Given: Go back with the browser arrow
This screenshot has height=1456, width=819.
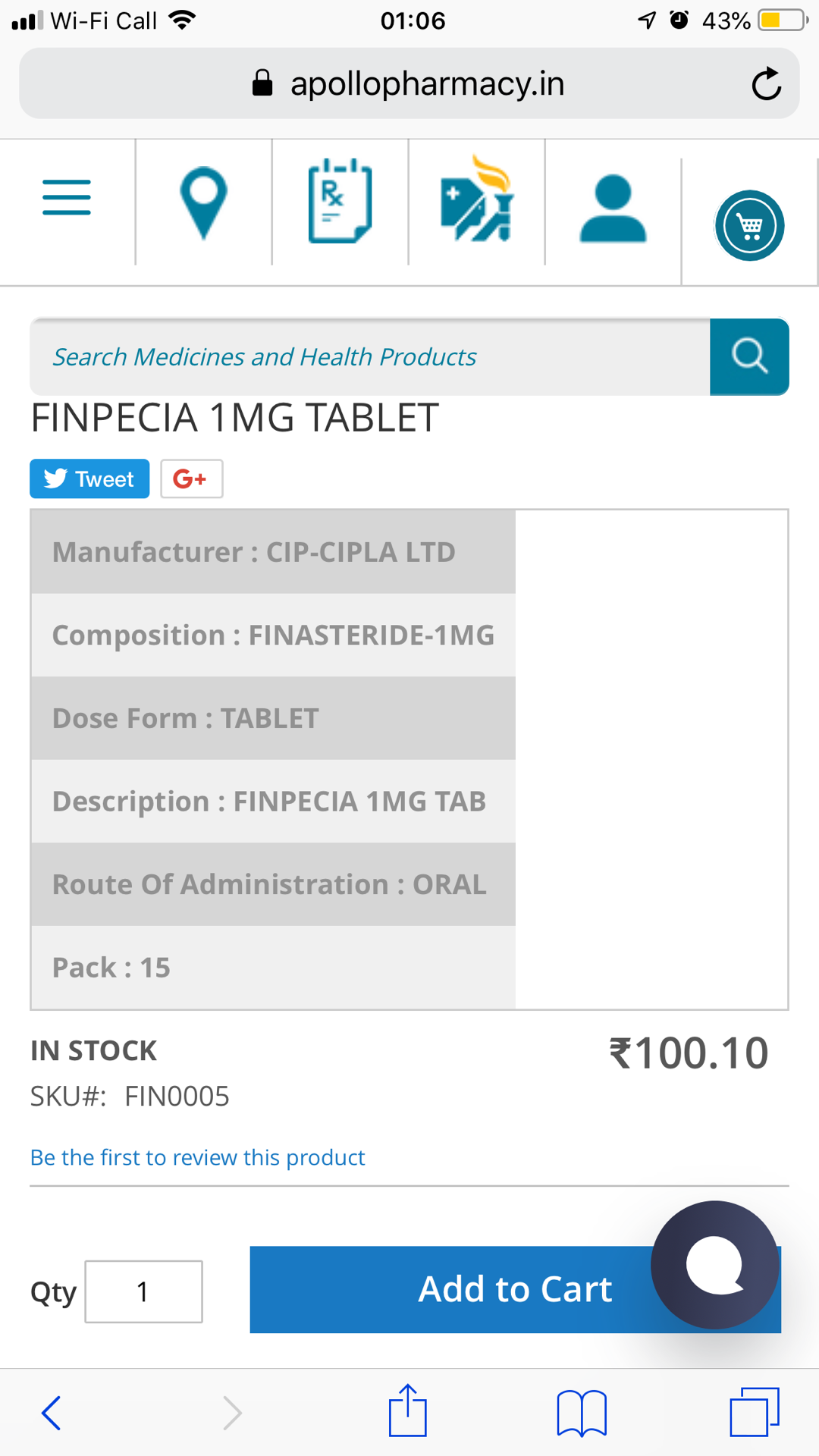Looking at the screenshot, I should 51,1413.
